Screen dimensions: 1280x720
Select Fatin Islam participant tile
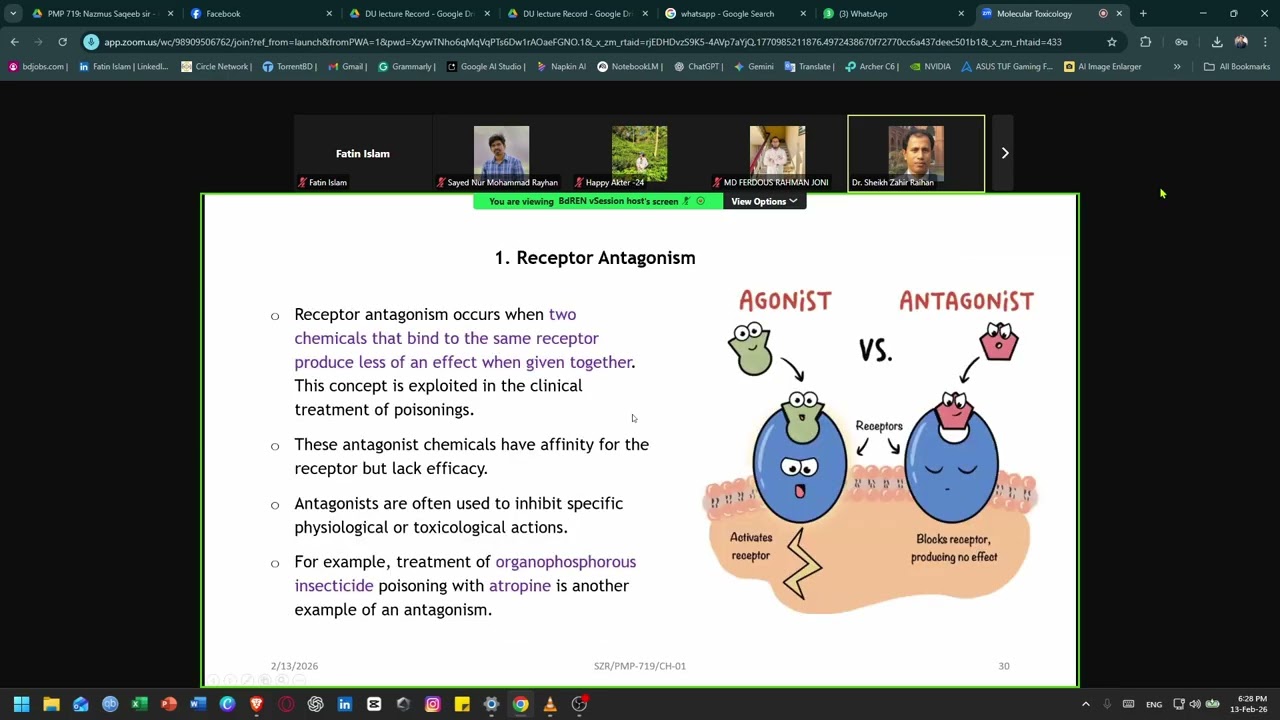coord(363,153)
